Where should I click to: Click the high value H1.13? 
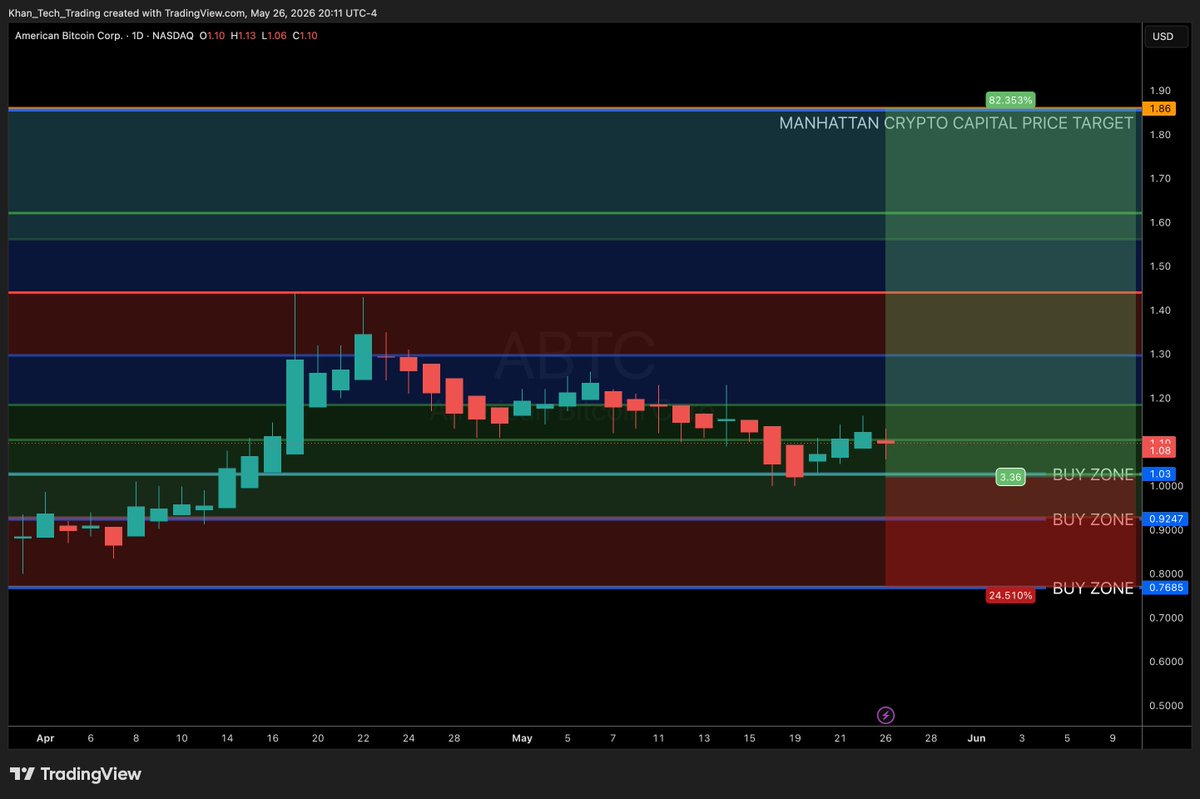[x=243, y=36]
